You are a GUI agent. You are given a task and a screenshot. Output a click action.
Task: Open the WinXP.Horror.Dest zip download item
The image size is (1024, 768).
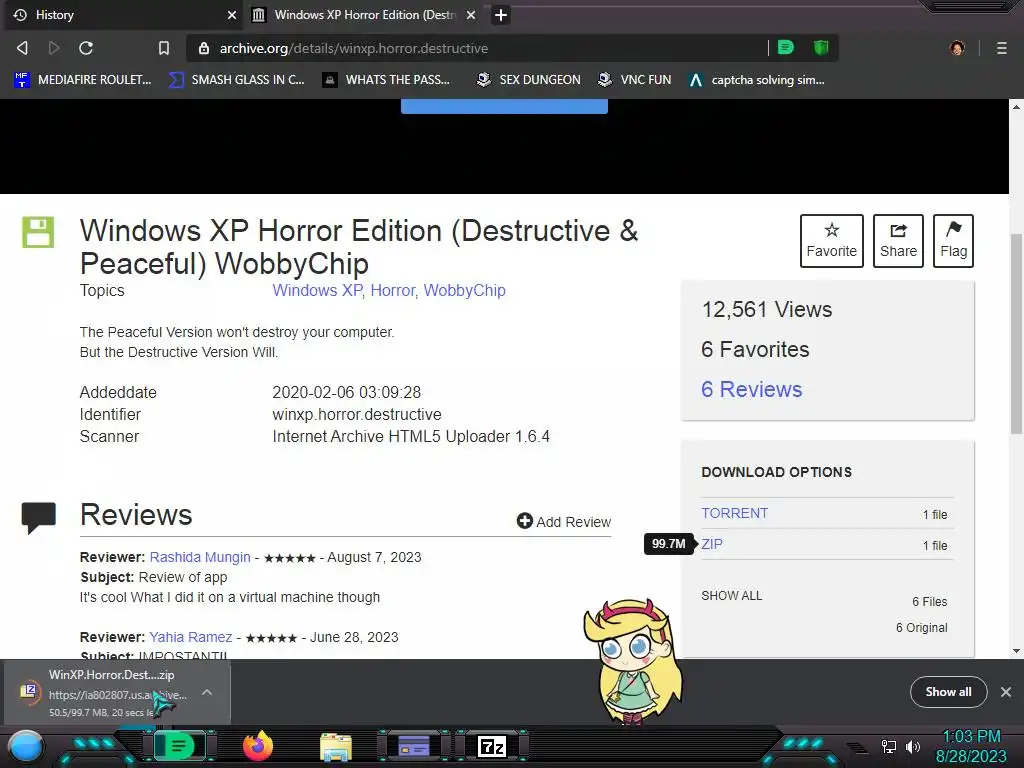[x=104, y=692]
